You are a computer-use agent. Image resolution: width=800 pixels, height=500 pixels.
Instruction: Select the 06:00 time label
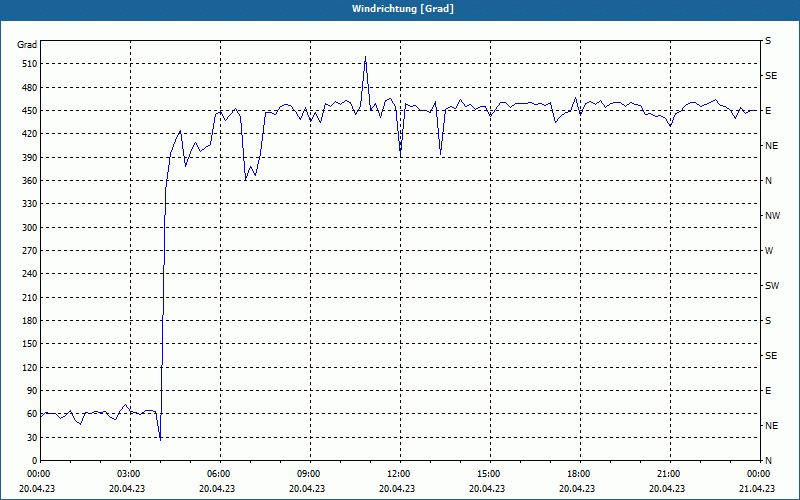click(217, 473)
